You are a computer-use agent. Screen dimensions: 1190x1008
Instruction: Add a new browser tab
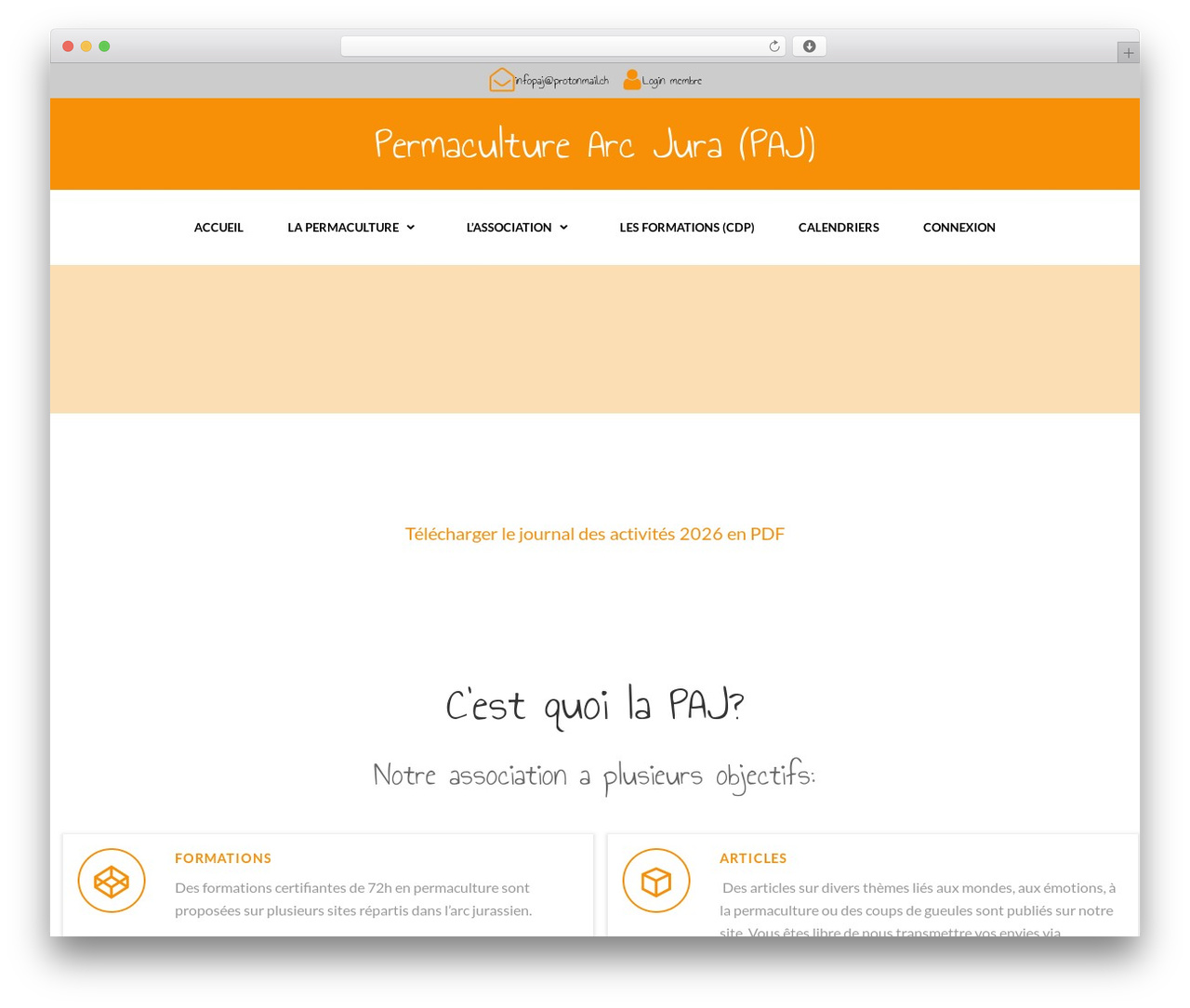tap(1128, 53)
